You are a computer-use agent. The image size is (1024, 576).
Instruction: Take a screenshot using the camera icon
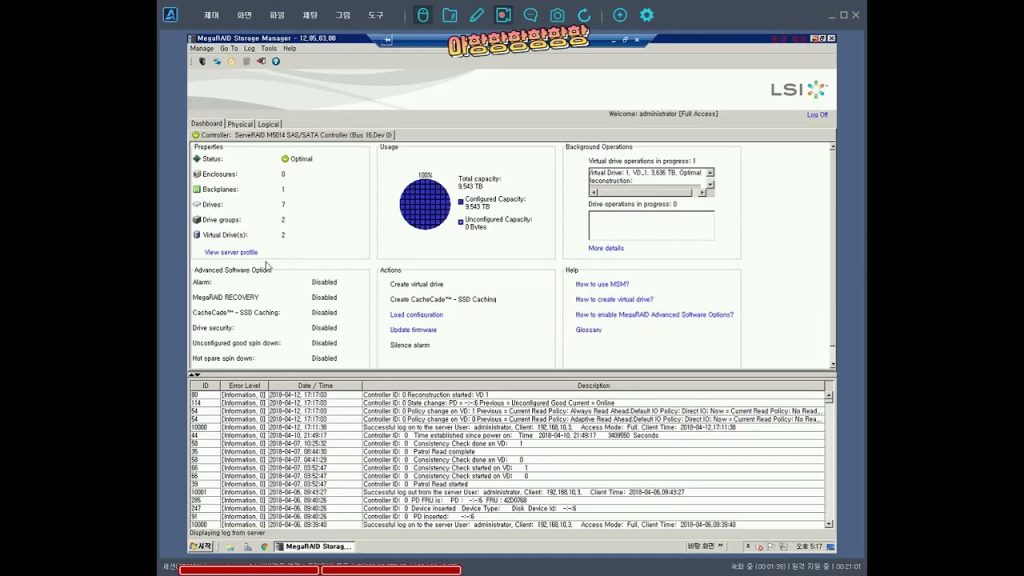pos(558,15)
